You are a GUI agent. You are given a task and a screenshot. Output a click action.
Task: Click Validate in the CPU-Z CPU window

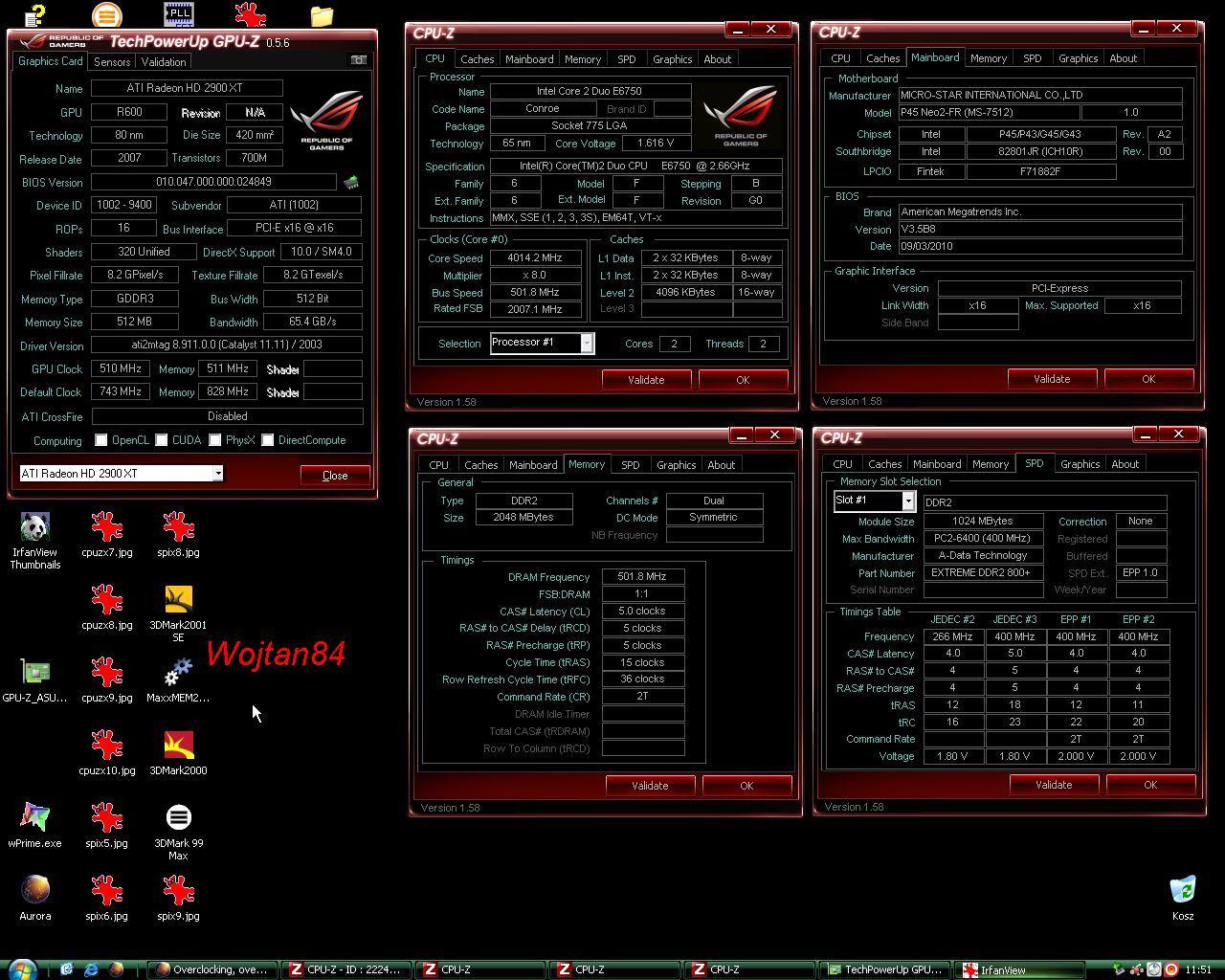point(646,380)
